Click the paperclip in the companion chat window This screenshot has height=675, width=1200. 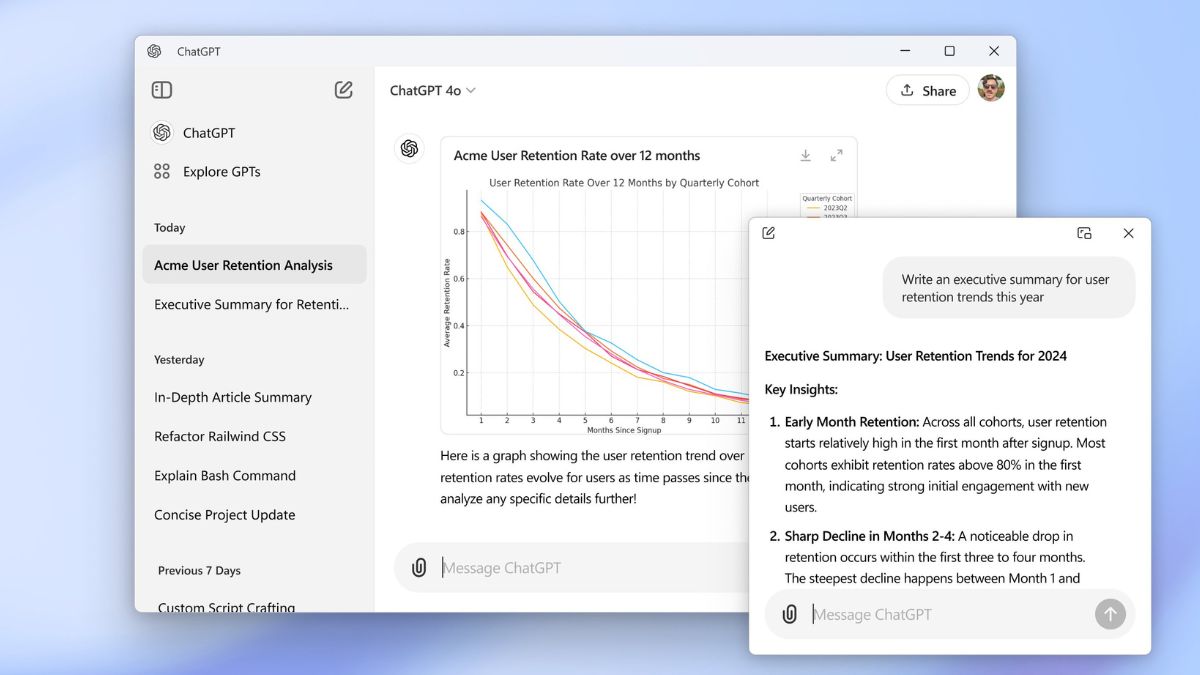pos(789,613)
